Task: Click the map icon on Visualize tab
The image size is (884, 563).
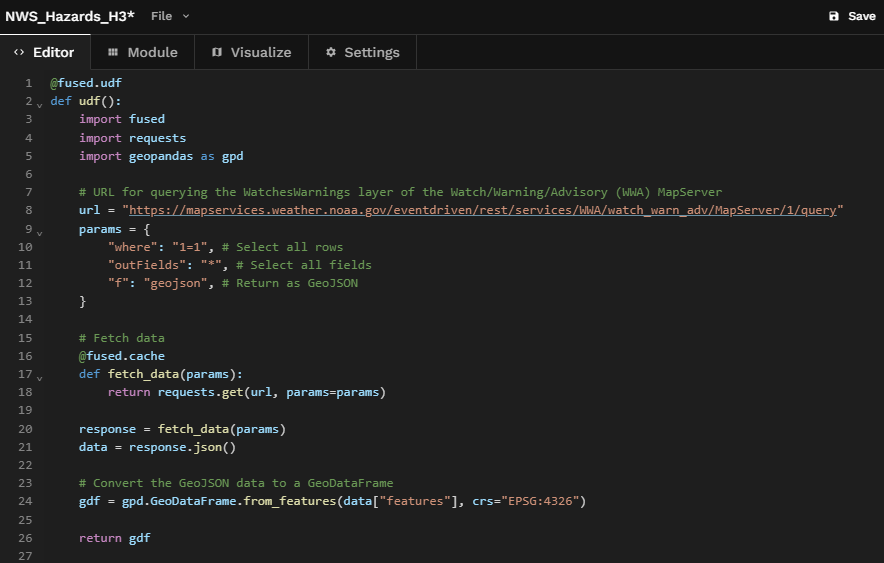Action: click(x=217, y=53)
